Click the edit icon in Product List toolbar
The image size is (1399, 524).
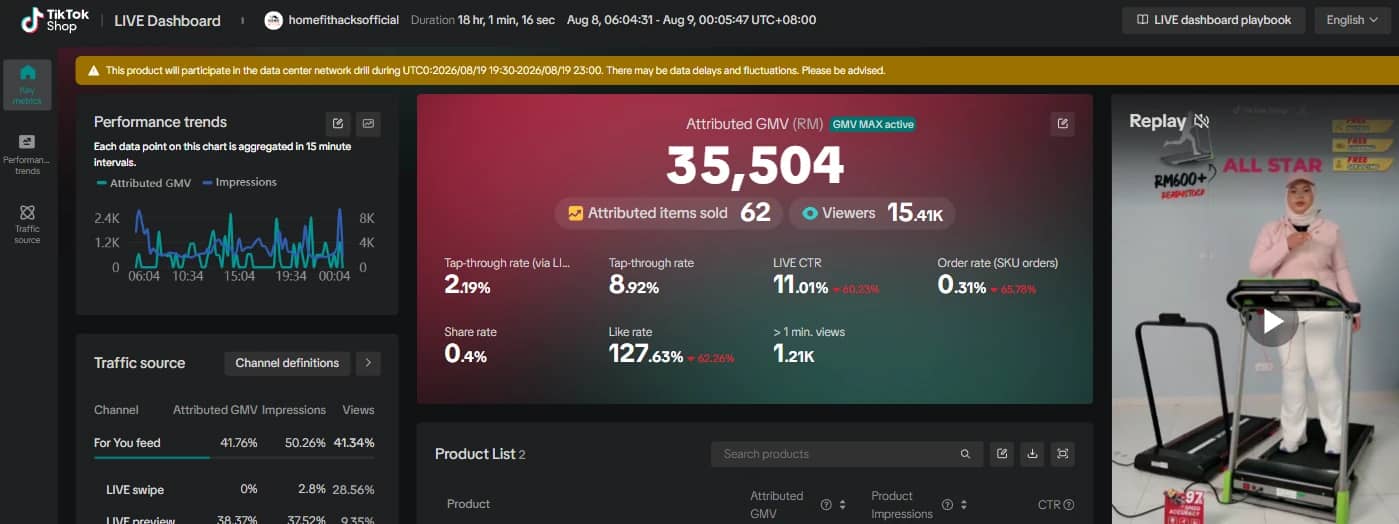1002,454
